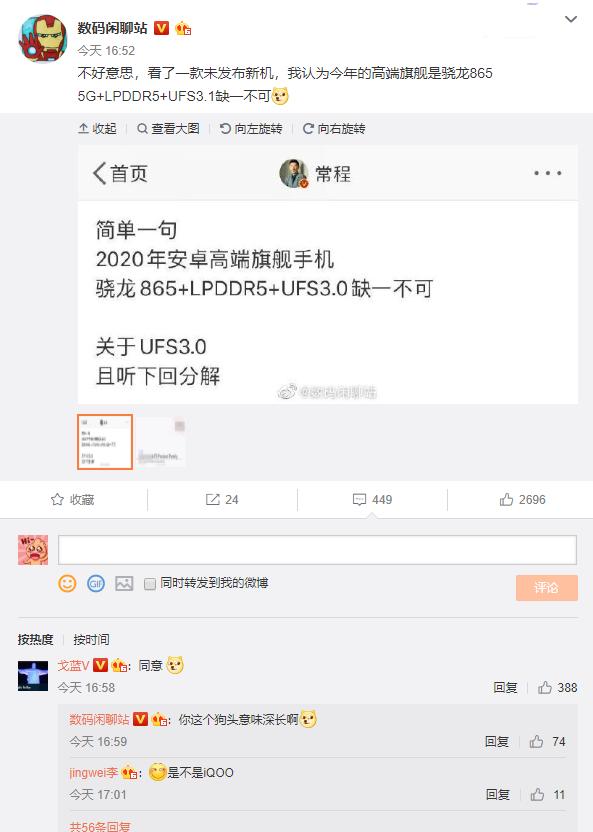Sort comments by 按热度 tab

click(36, 639)
